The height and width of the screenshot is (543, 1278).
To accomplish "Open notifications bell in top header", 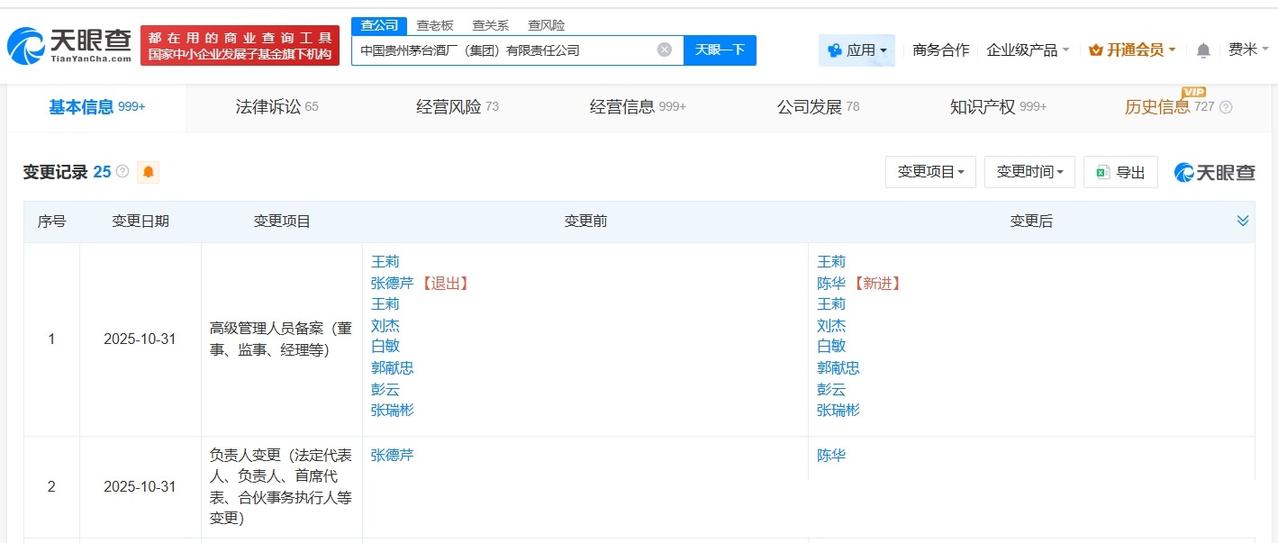I will pos(1203,50).
